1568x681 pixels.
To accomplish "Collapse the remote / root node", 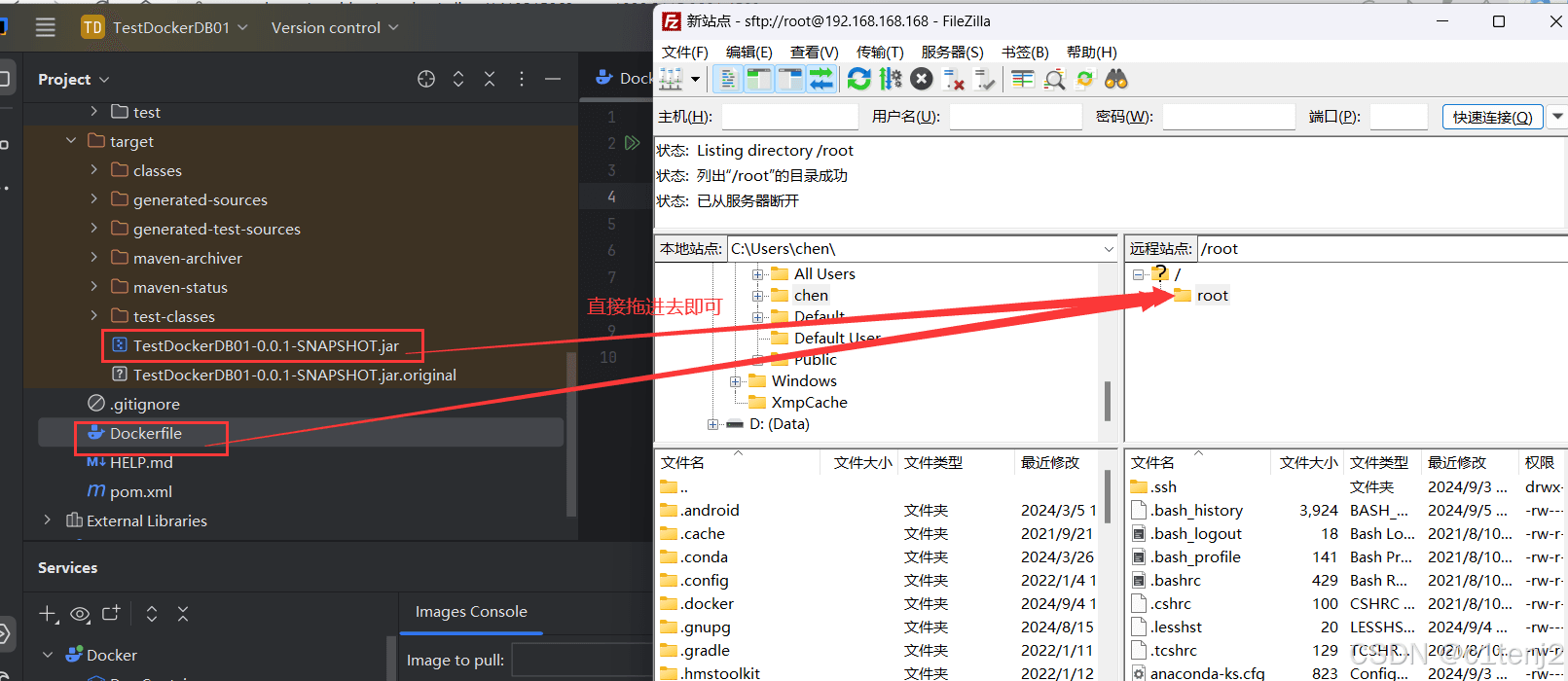I will 1138,274.
